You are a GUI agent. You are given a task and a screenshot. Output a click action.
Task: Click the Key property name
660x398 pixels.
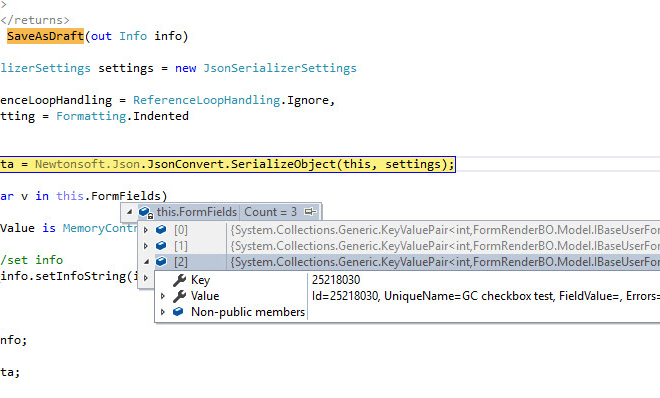point(200,280)
